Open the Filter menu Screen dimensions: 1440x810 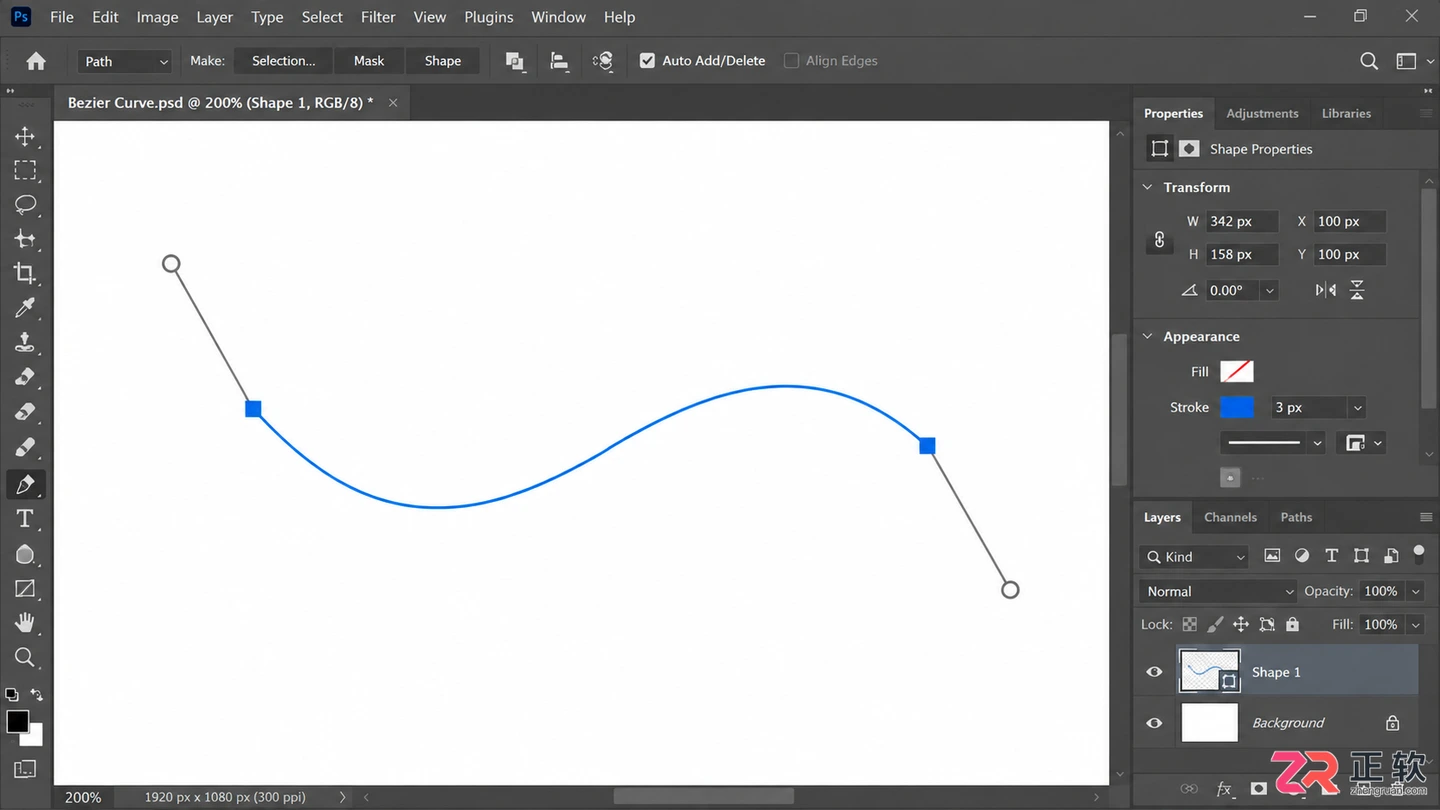[x=378, y=17]
